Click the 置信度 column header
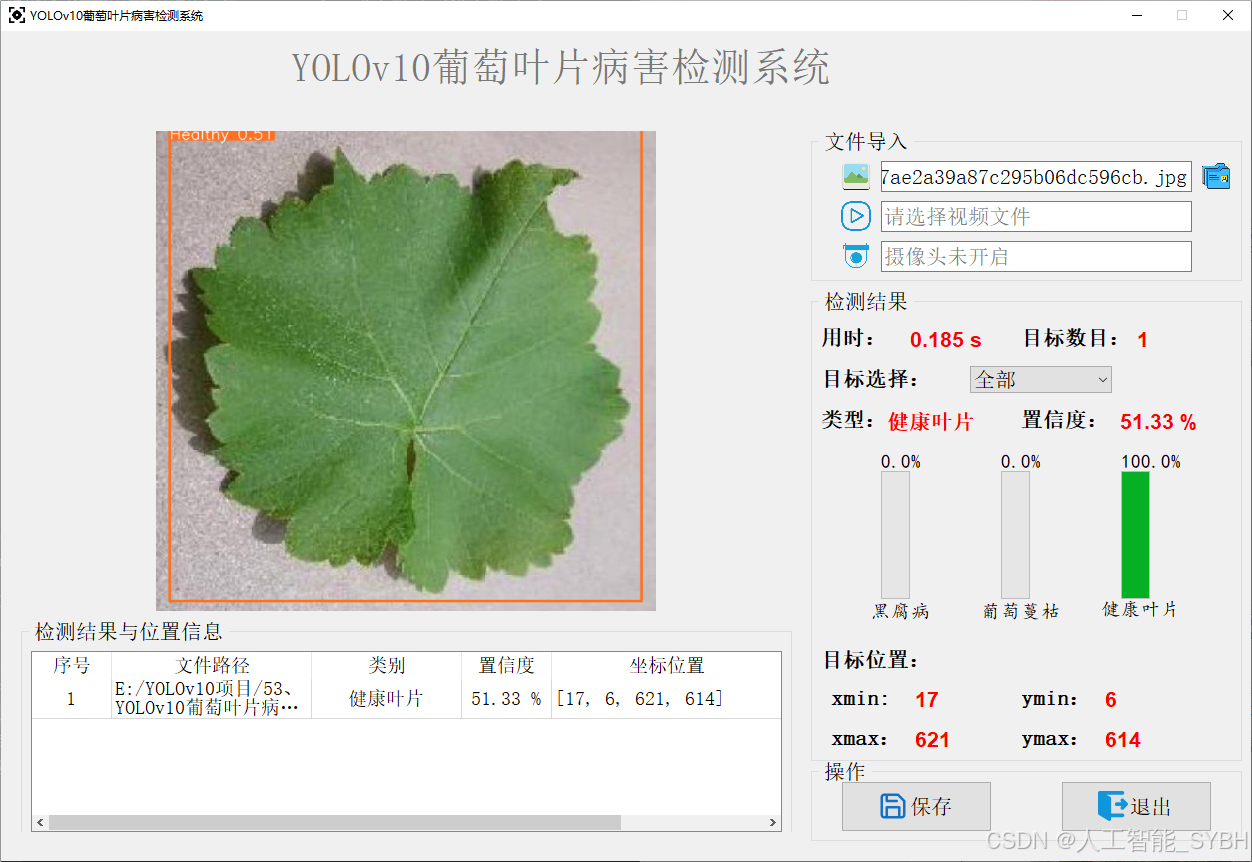The width and height of the screenshot is (1252, 862). click(x=506, y=666)
